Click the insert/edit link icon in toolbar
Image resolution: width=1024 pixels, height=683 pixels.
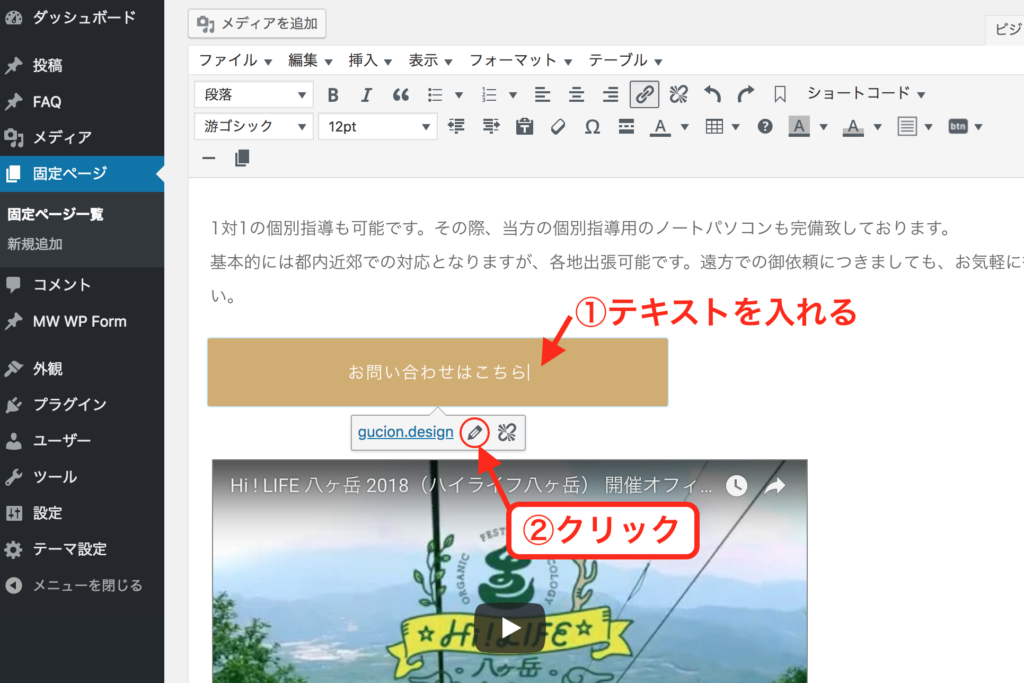(644, 95)
